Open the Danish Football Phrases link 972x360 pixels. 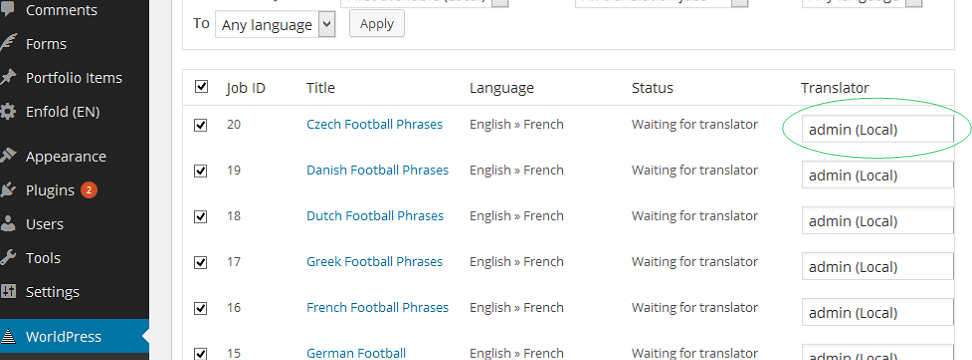pos(378,170)
